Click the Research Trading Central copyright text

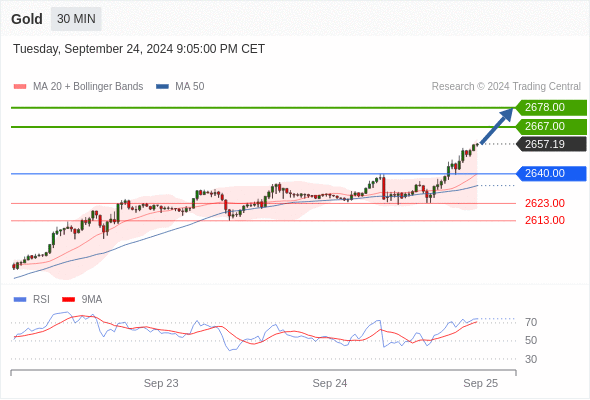tap(506, 87)
